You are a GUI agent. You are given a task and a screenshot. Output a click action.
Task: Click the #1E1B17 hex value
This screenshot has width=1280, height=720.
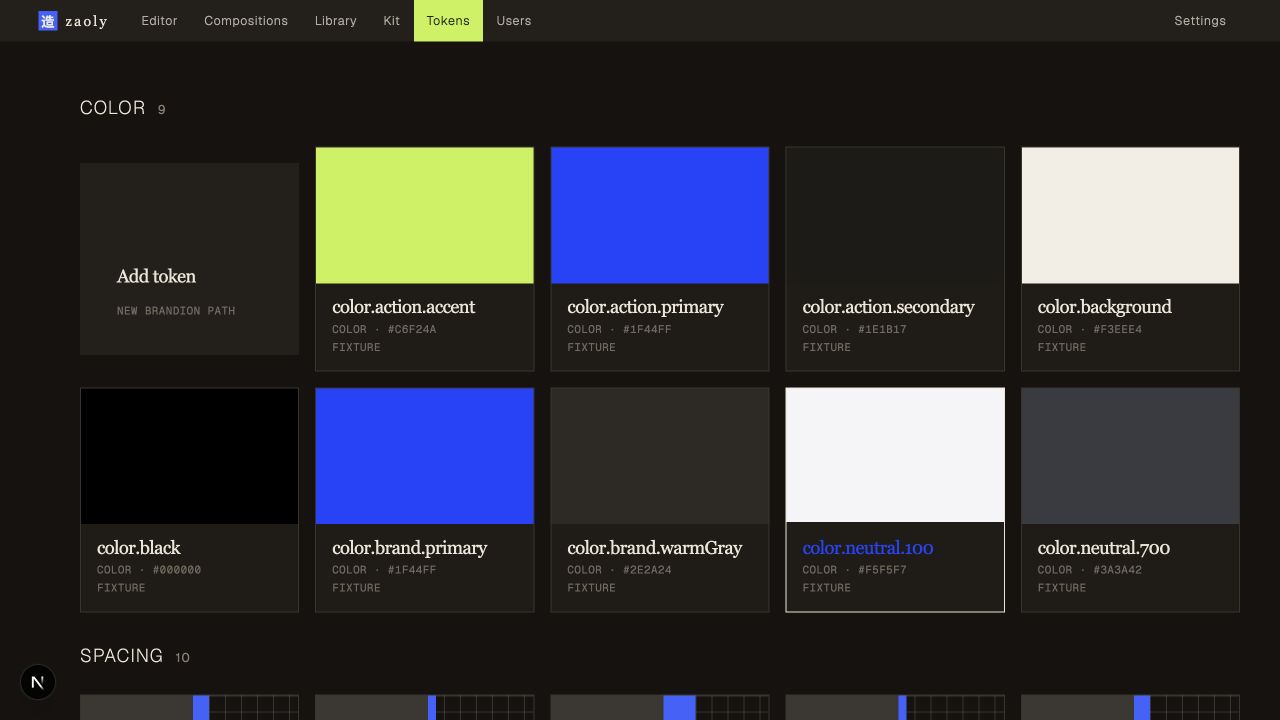coord(882,329)
